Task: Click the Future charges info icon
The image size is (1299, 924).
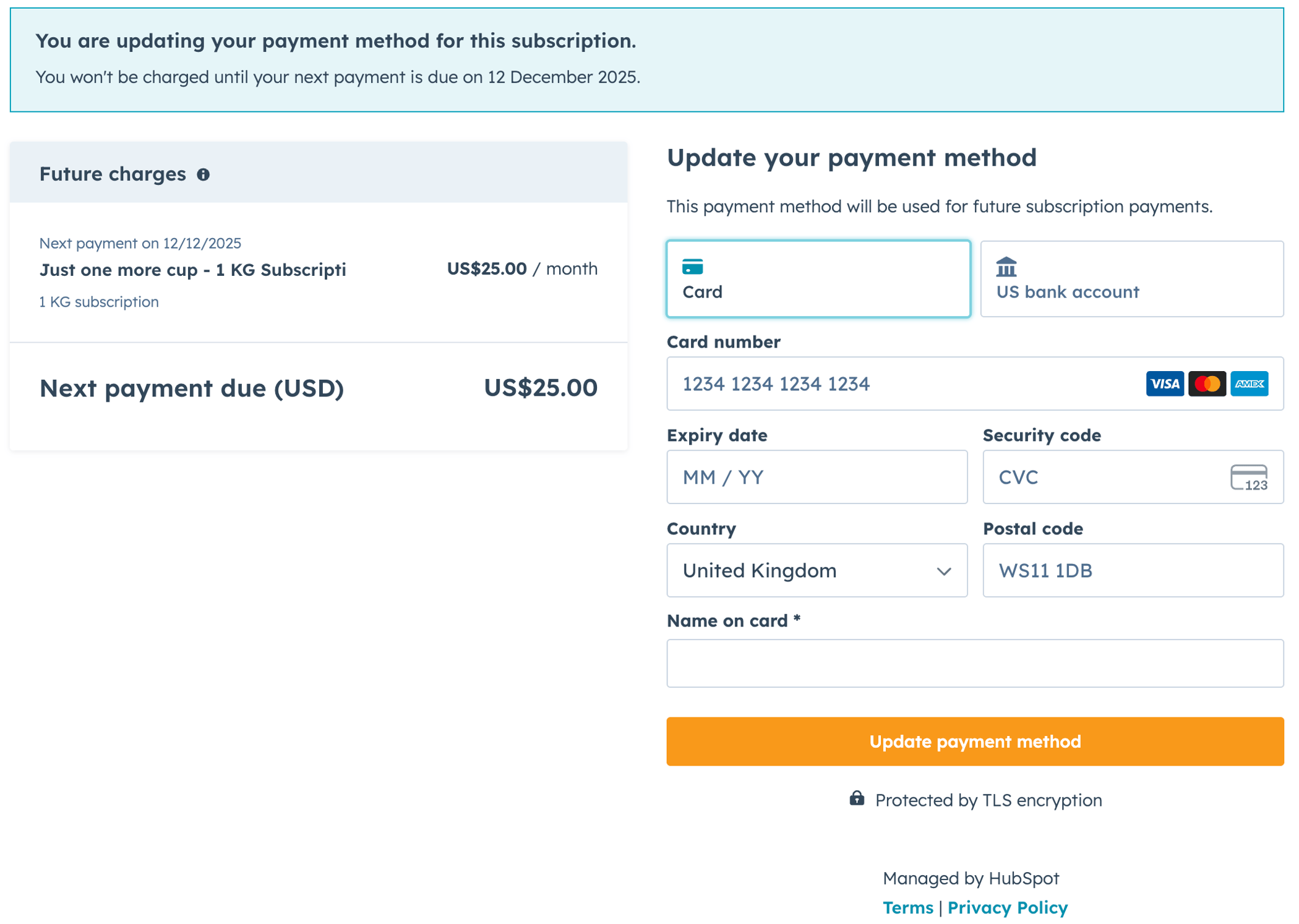Action: pos(203,174)
